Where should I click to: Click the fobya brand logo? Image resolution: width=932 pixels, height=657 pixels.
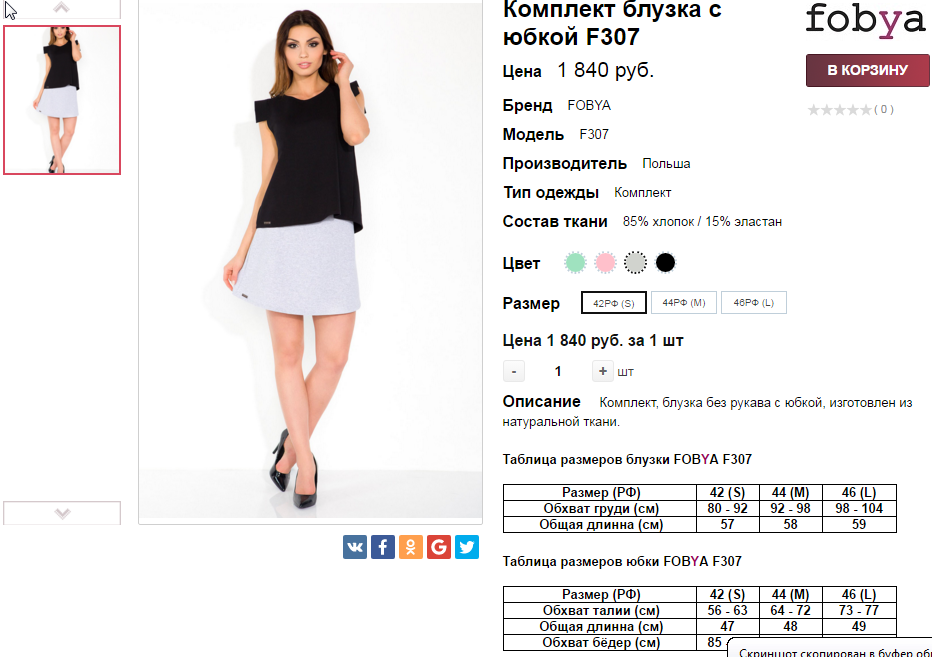click(x=865, y=21)
